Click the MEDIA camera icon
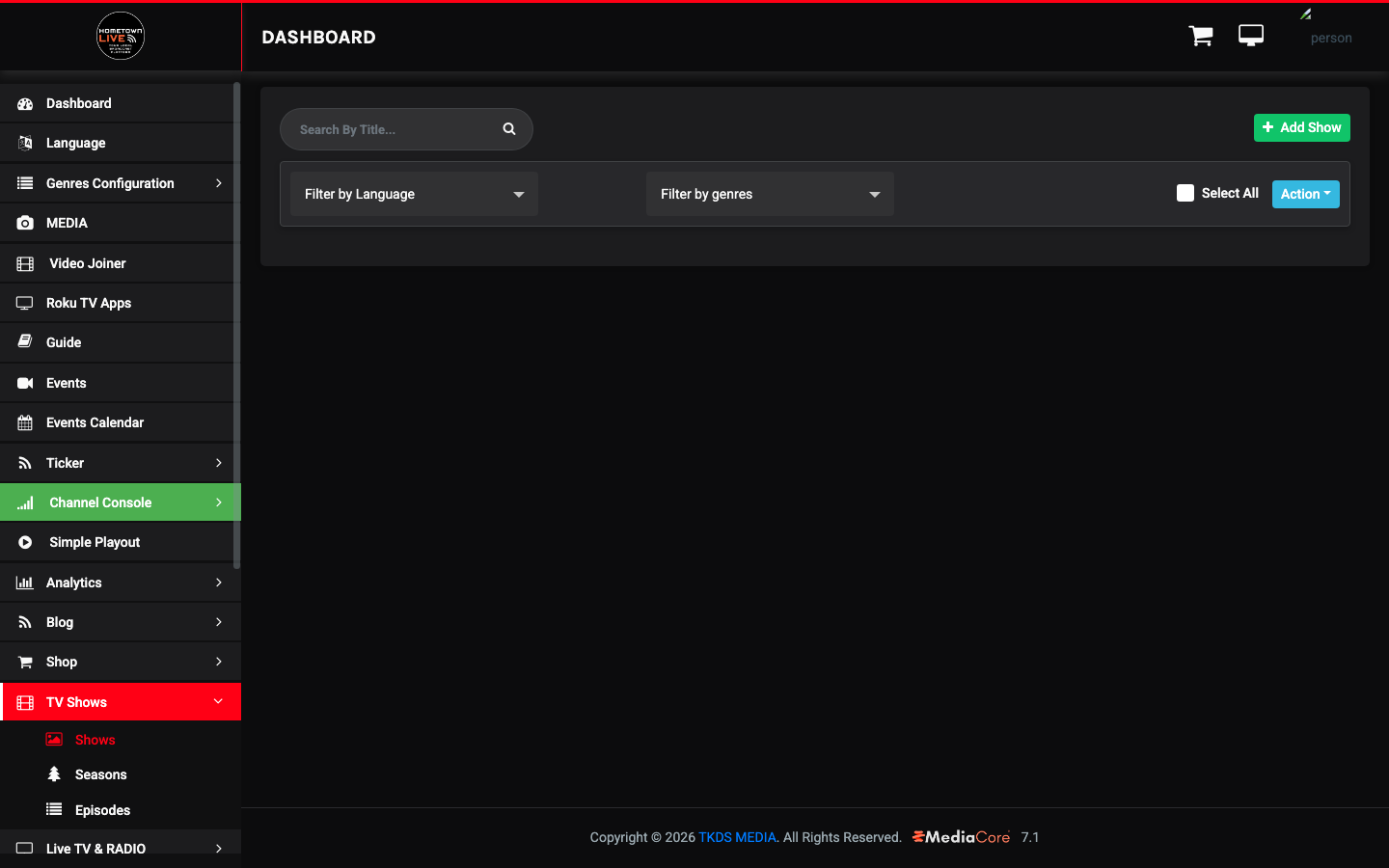Image resolution: width=1389 pixels, height=868 pixels. [x=25, y=223]
